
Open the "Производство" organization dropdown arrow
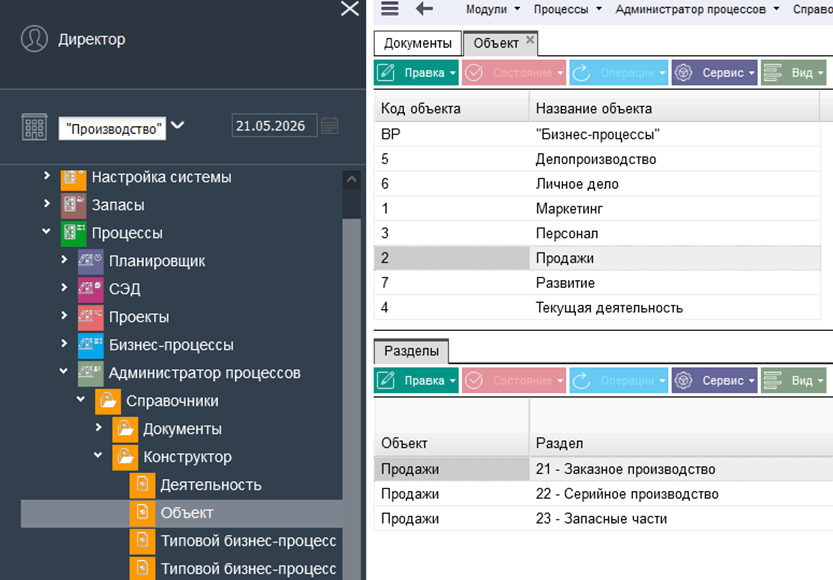pyautogui.click(x=177, y=125)
